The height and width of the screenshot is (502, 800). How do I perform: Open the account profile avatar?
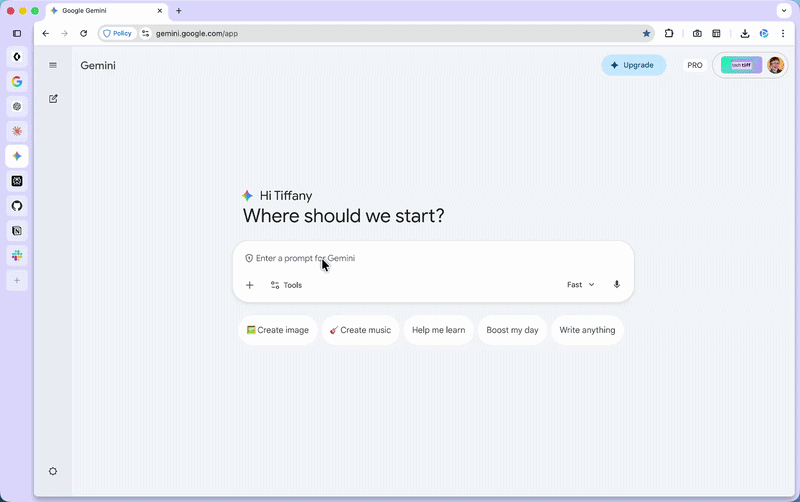click(776, 65)
